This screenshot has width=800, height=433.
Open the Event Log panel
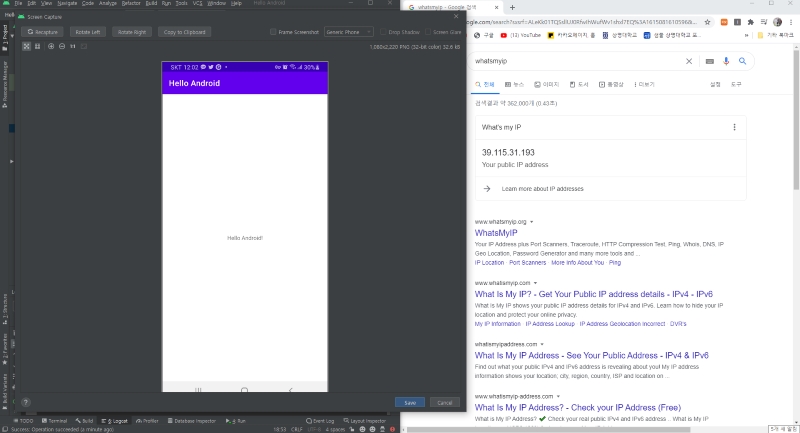pyautogui.click(x=320, y=421)
